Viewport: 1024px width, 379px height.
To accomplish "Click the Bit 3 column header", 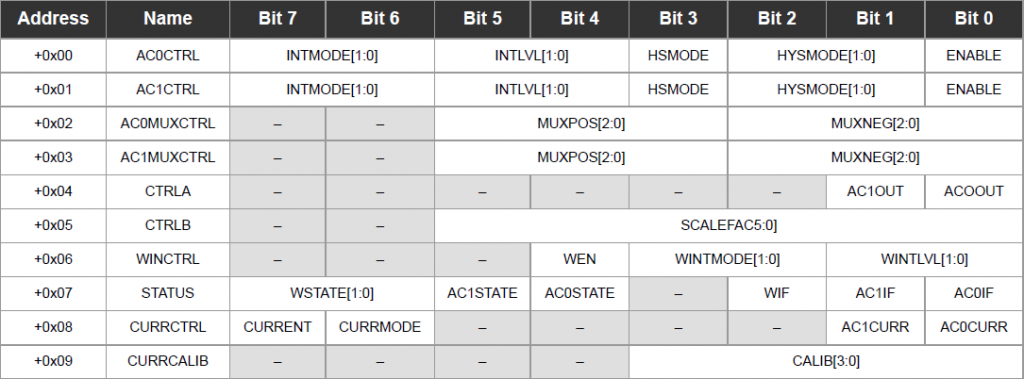I will [678, 19].
